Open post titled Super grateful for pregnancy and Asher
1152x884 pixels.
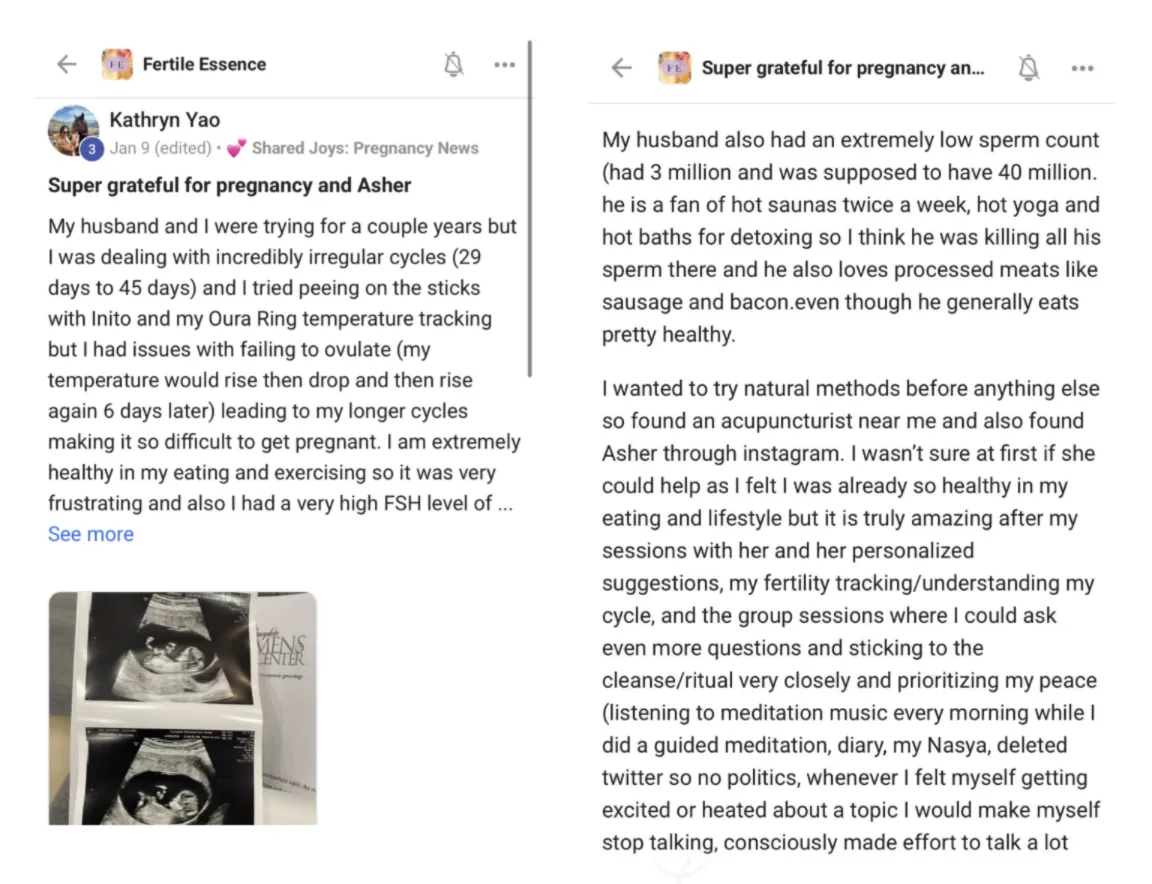[230, 185]
